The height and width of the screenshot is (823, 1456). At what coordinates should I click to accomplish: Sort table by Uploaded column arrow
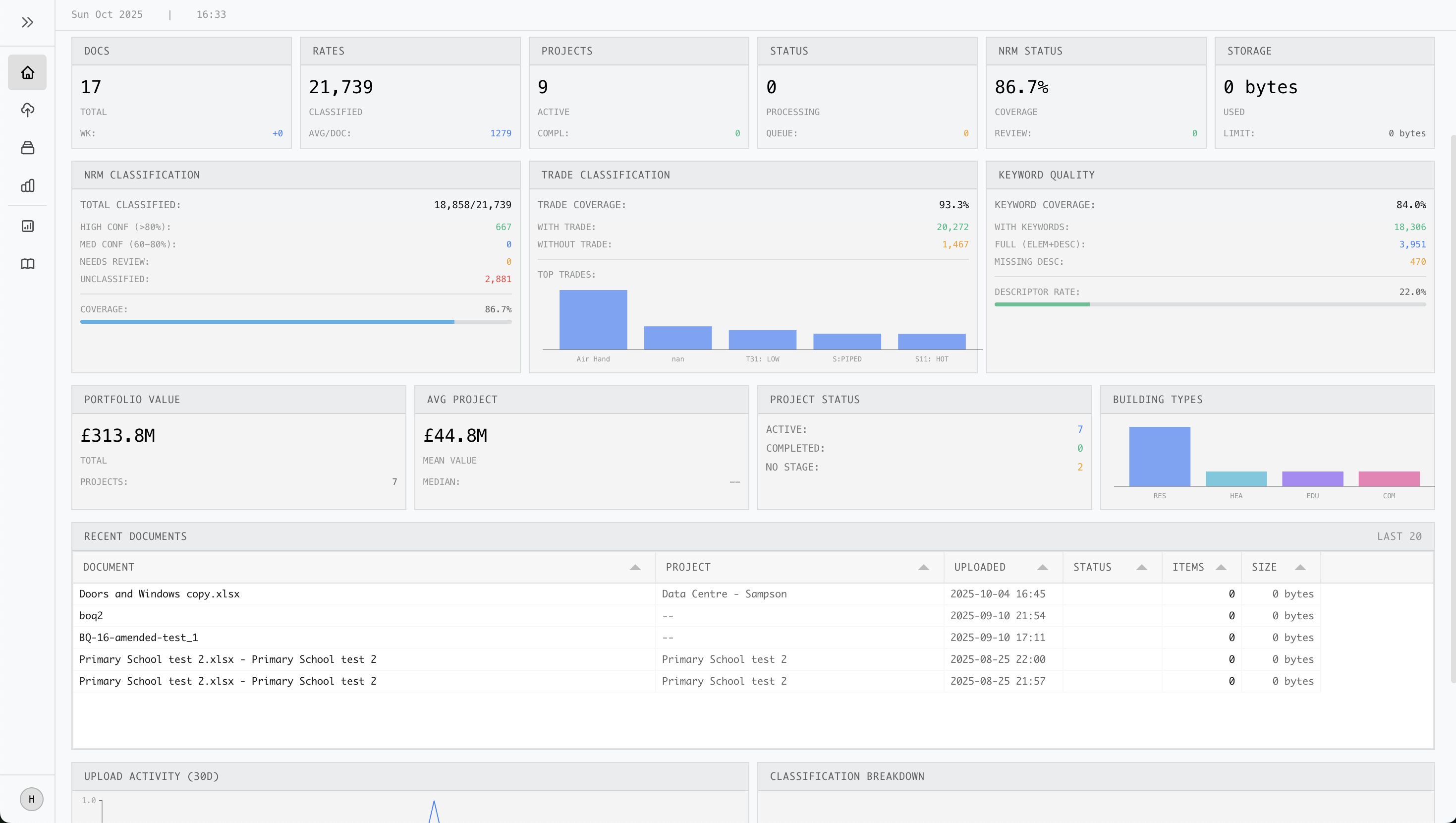1042,567
